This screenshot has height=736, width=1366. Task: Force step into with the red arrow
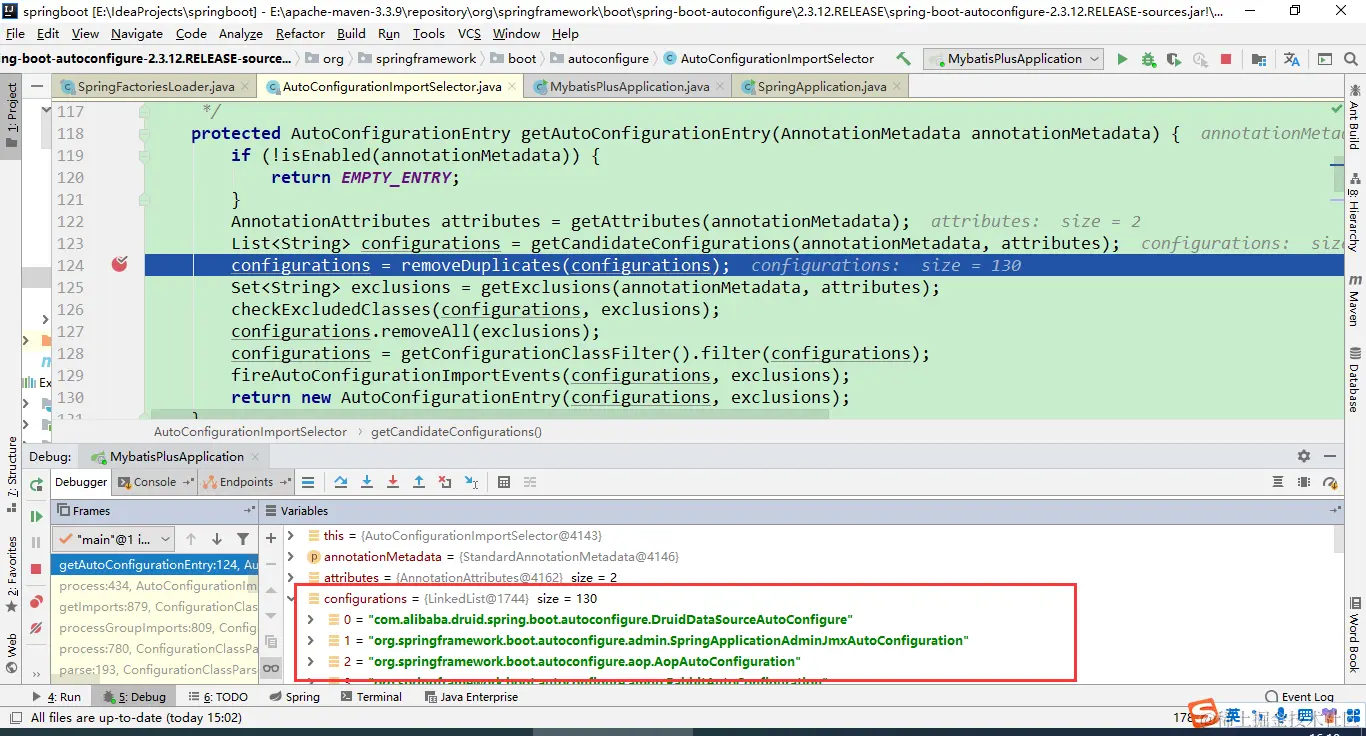point(393,482)
